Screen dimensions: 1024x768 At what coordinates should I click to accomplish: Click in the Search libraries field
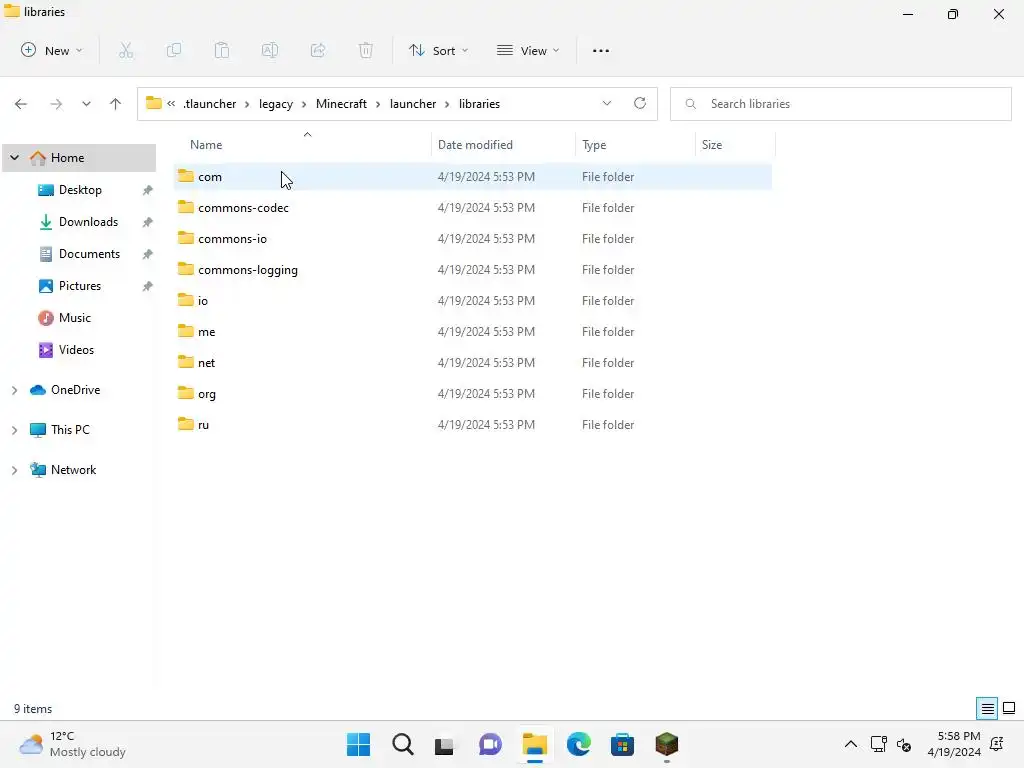841,104
